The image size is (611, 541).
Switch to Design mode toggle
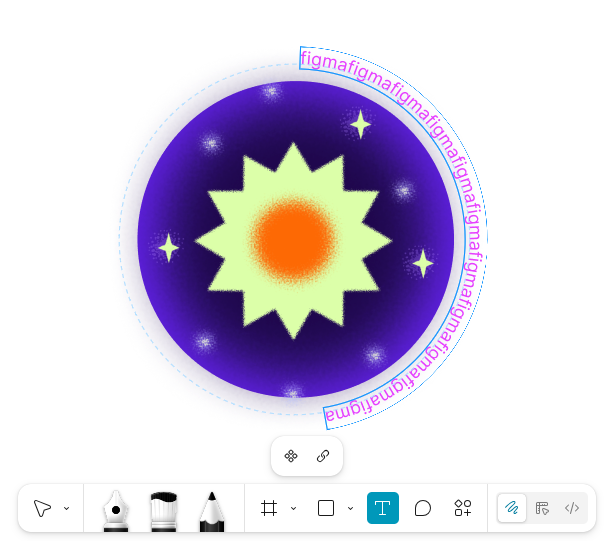coord(542,508)
